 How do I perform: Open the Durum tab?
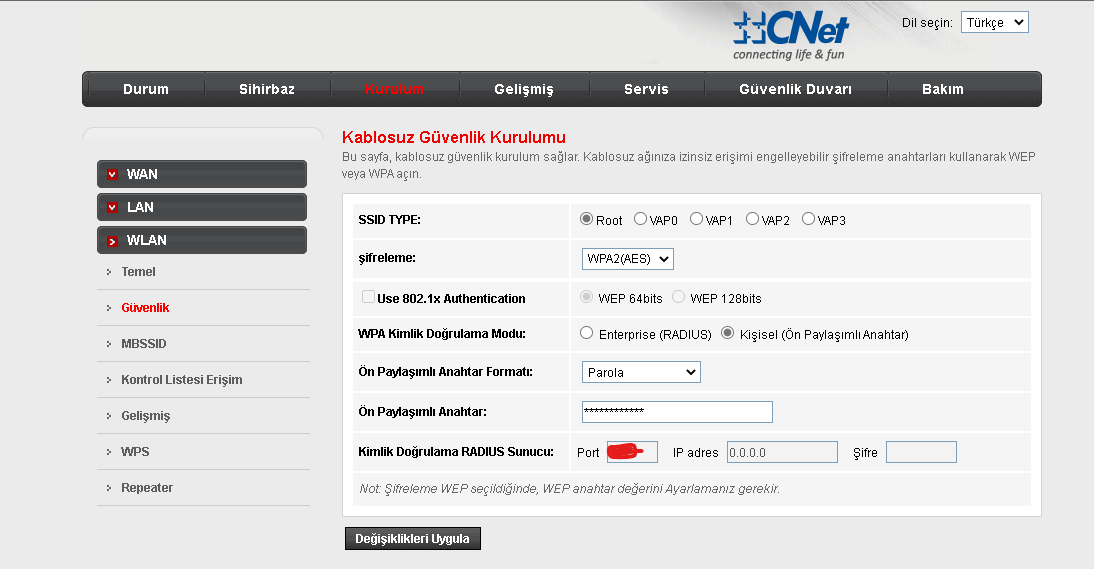pos(145,89)
